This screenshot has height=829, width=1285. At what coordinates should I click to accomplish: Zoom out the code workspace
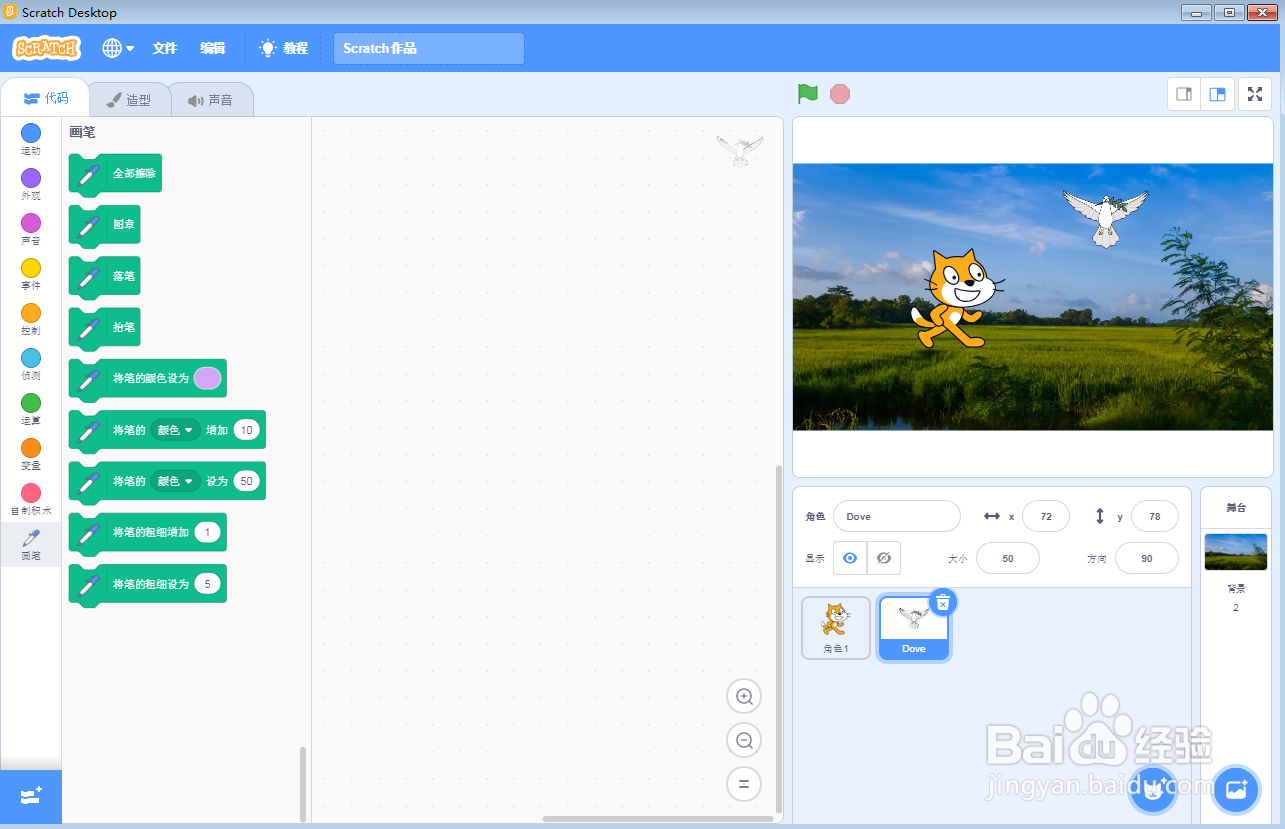coord(744,740)
